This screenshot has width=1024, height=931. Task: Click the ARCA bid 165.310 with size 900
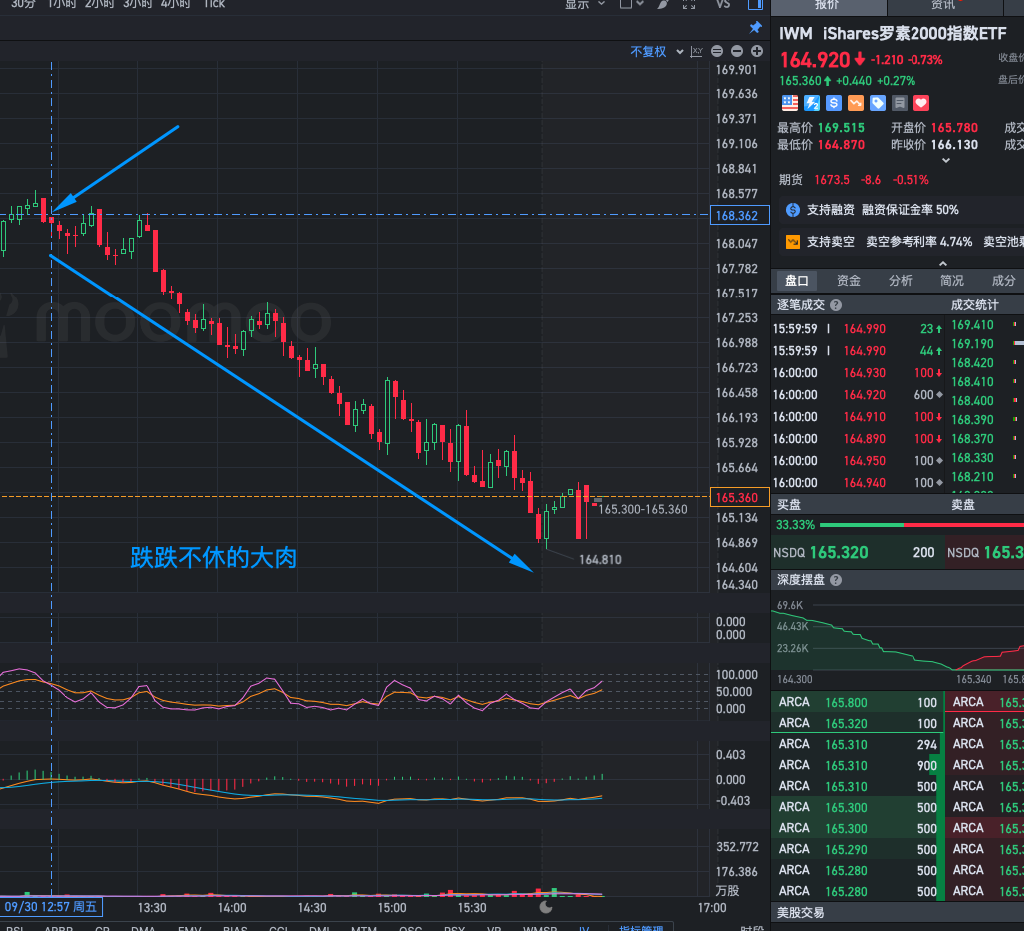[x=857, y=765]
